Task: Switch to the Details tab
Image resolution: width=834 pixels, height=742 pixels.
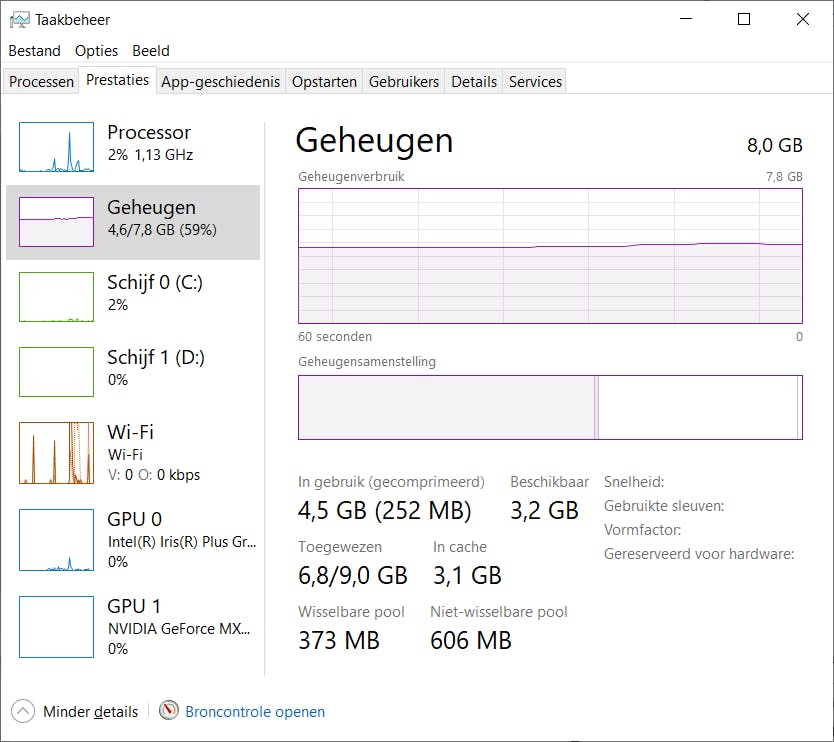Action: click(x=473, y=81)
